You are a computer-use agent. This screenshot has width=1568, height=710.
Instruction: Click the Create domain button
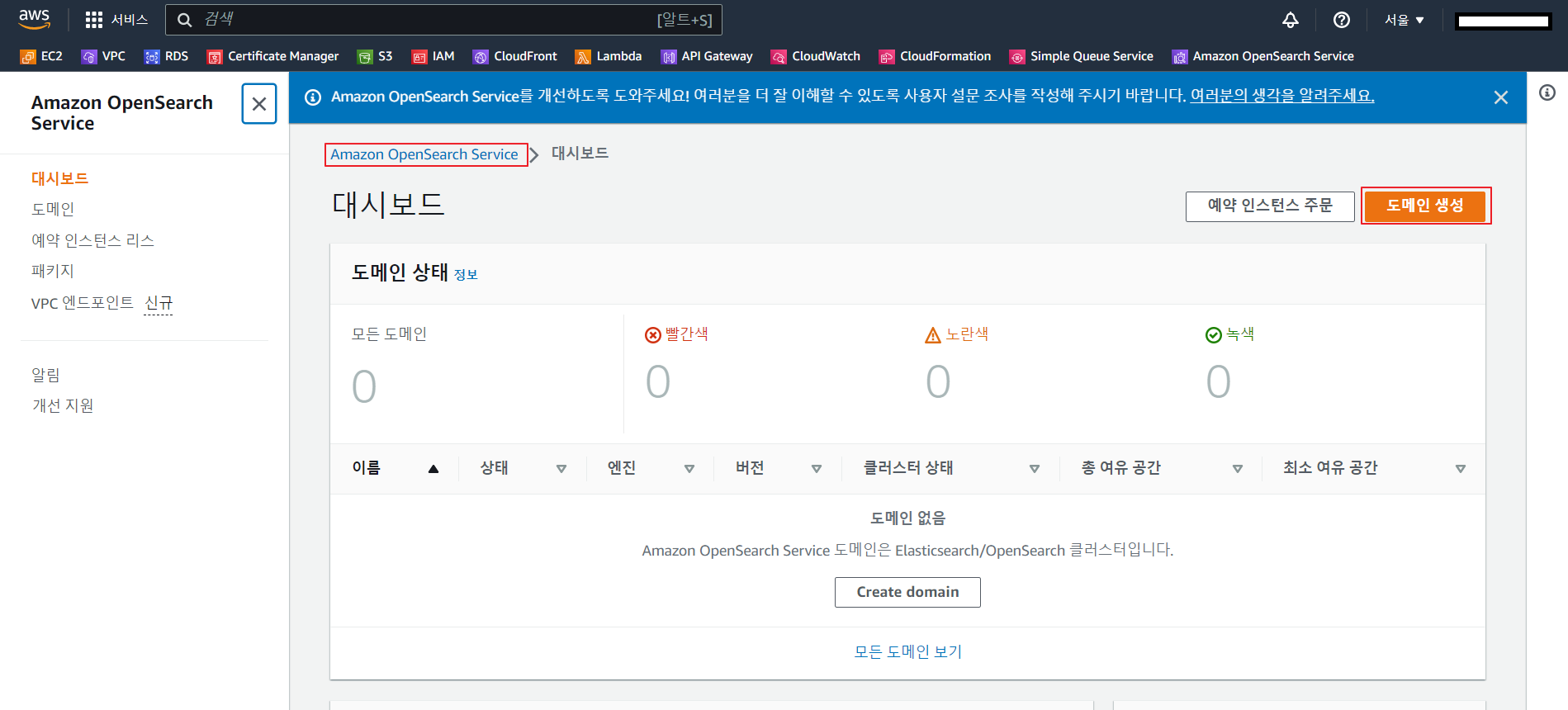point(907,592)
